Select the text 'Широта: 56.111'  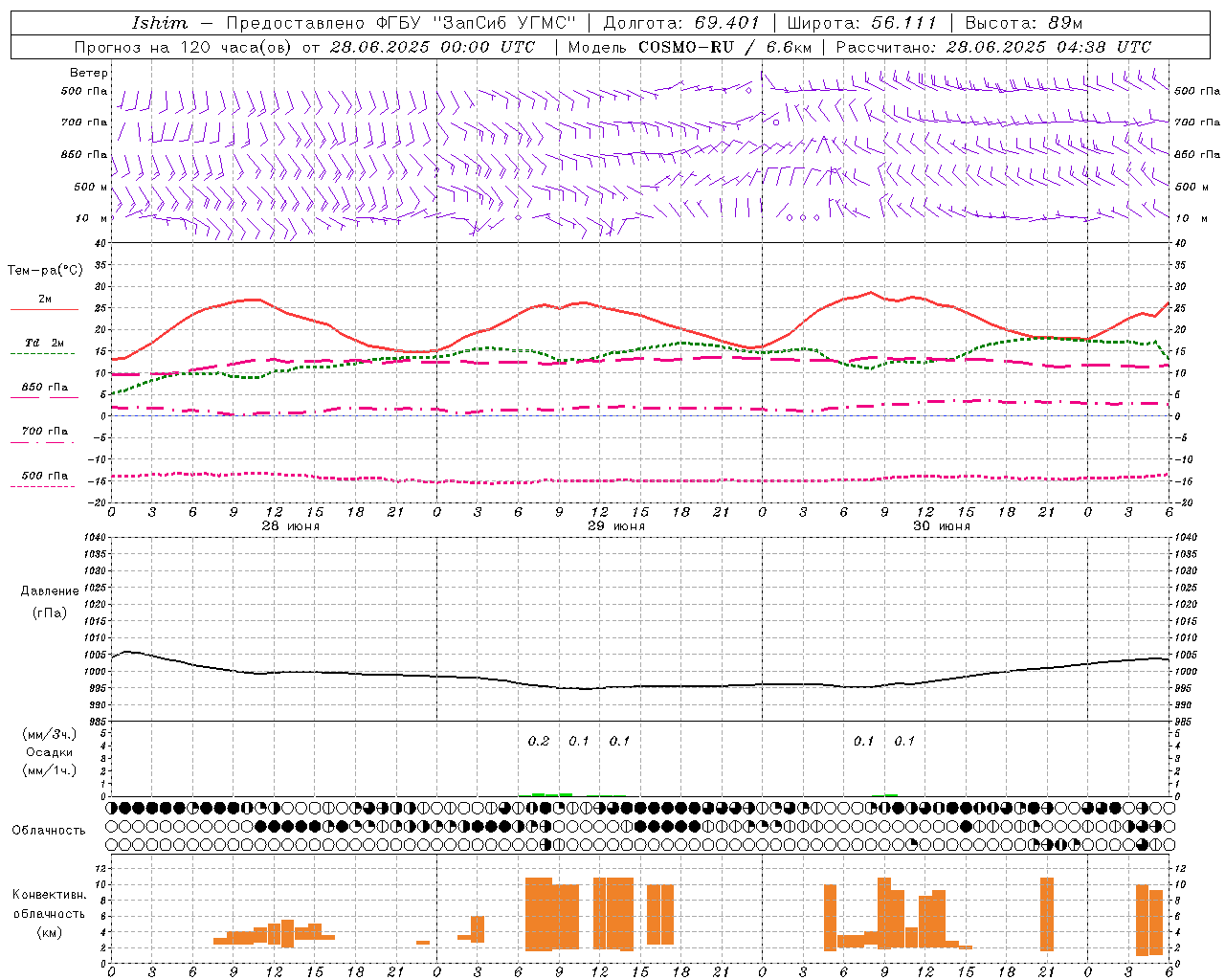[x=861, y=23]
